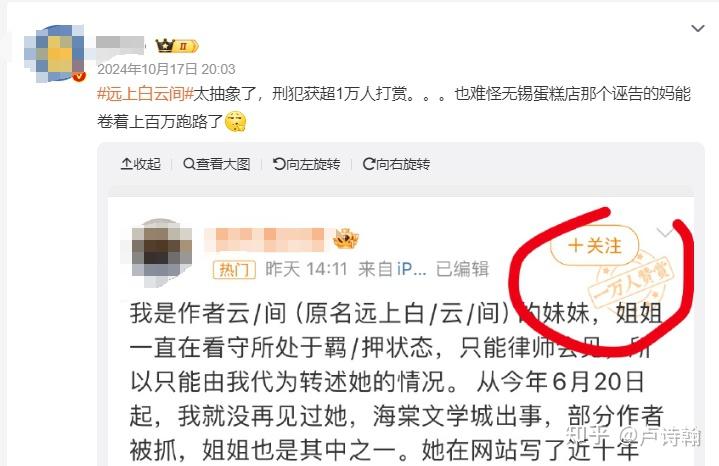Click the crown level II membership badge
Screen dimensions: 719x466
pos(177,46)
